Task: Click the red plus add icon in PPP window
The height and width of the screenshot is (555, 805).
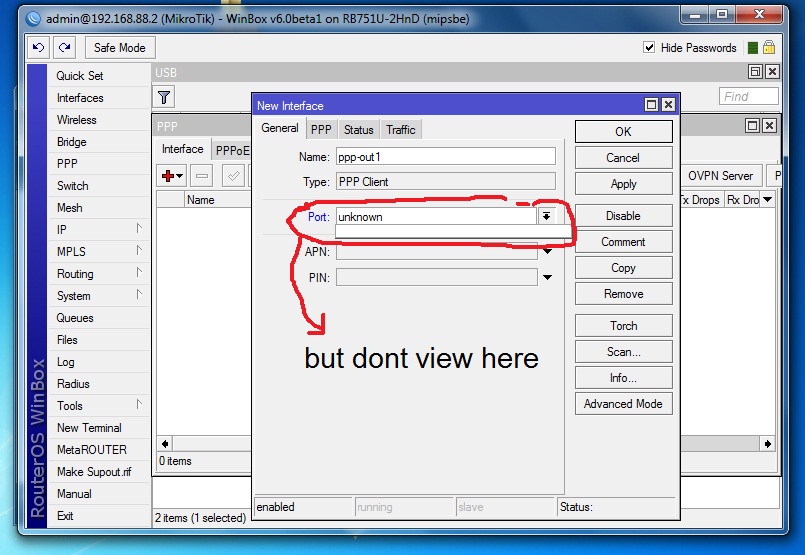Action: [167, 176]
